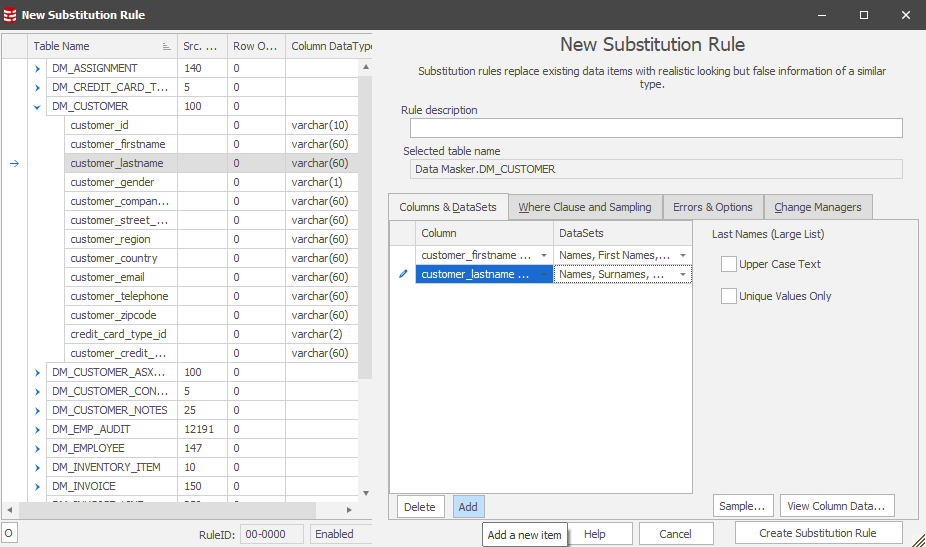The image size is (926, 547).
Task: Click the Data Masker app icon in title bar
Action: pyautogui.click(x=10, y=15)
